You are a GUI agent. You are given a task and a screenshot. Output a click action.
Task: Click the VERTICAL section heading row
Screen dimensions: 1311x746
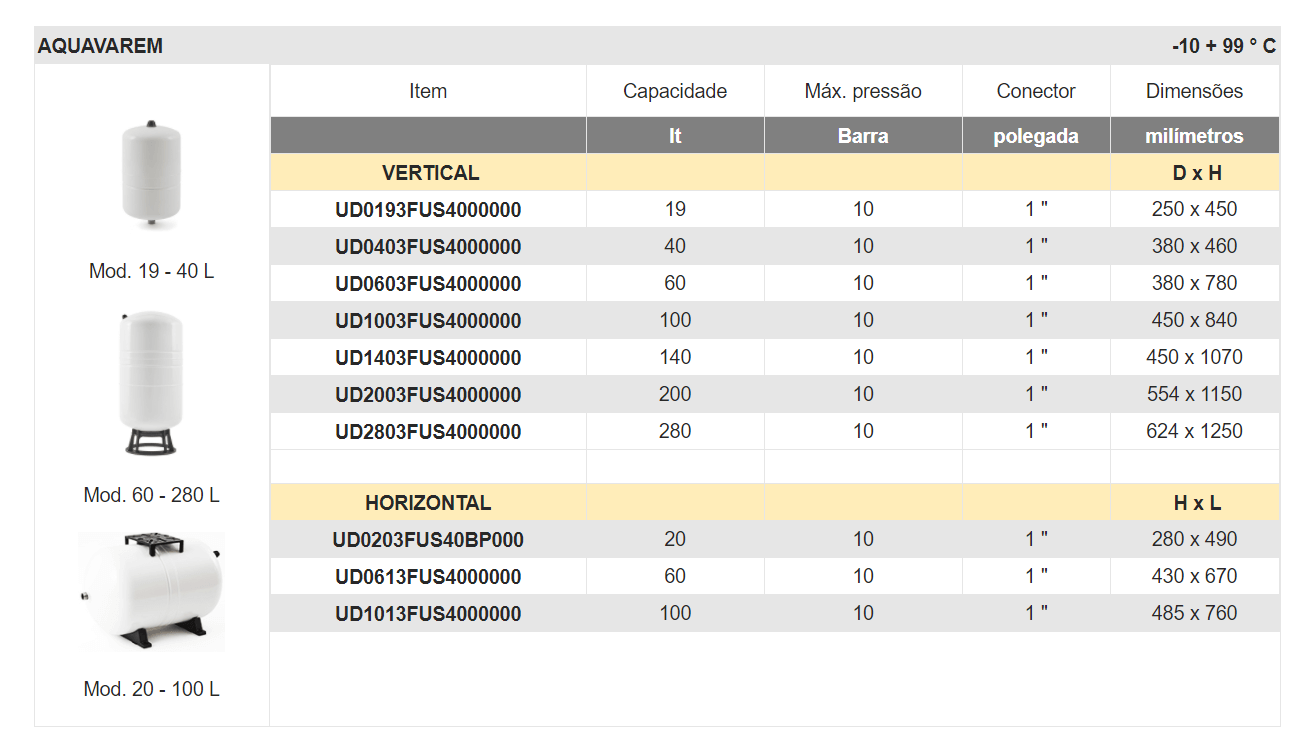[x=430, y=173]
